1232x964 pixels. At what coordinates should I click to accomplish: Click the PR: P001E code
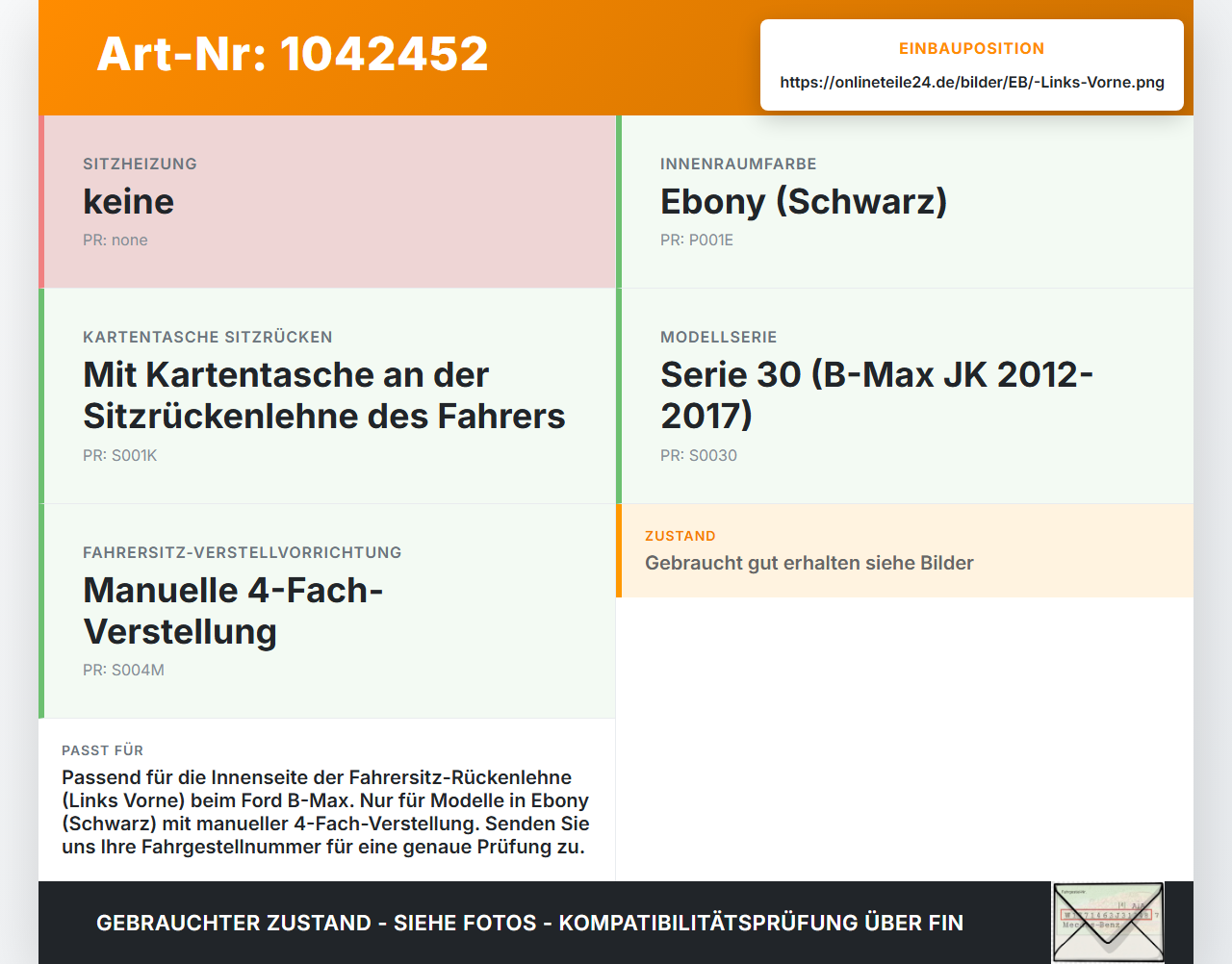pyautogui.click(x=697, y=240)
